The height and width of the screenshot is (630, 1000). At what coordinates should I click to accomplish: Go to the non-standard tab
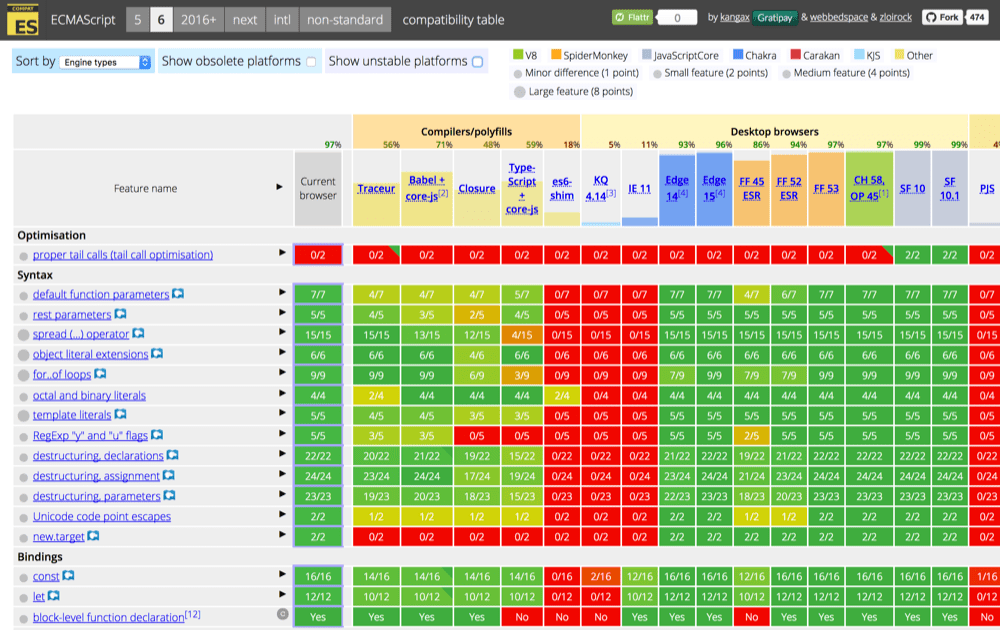345,20
